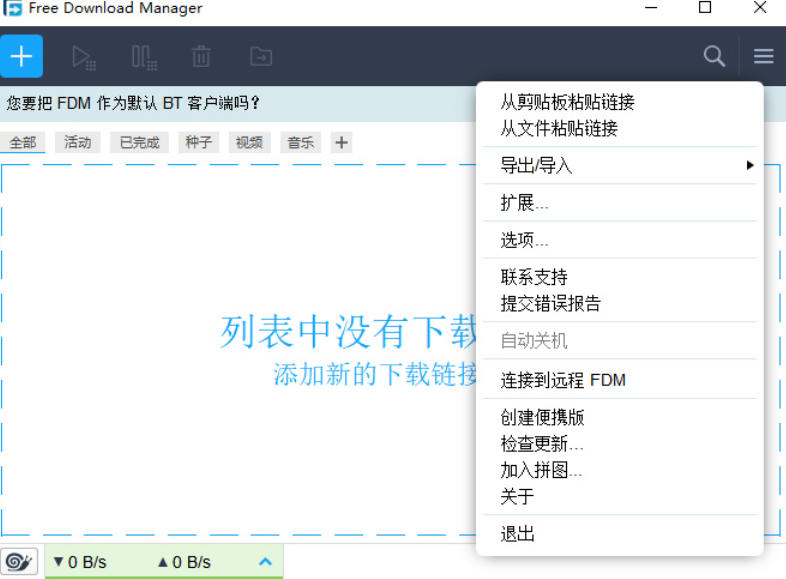Expand the bottom panel chevron arrow
The width and height of the screenshot is (786, 579).
[265, 561]
